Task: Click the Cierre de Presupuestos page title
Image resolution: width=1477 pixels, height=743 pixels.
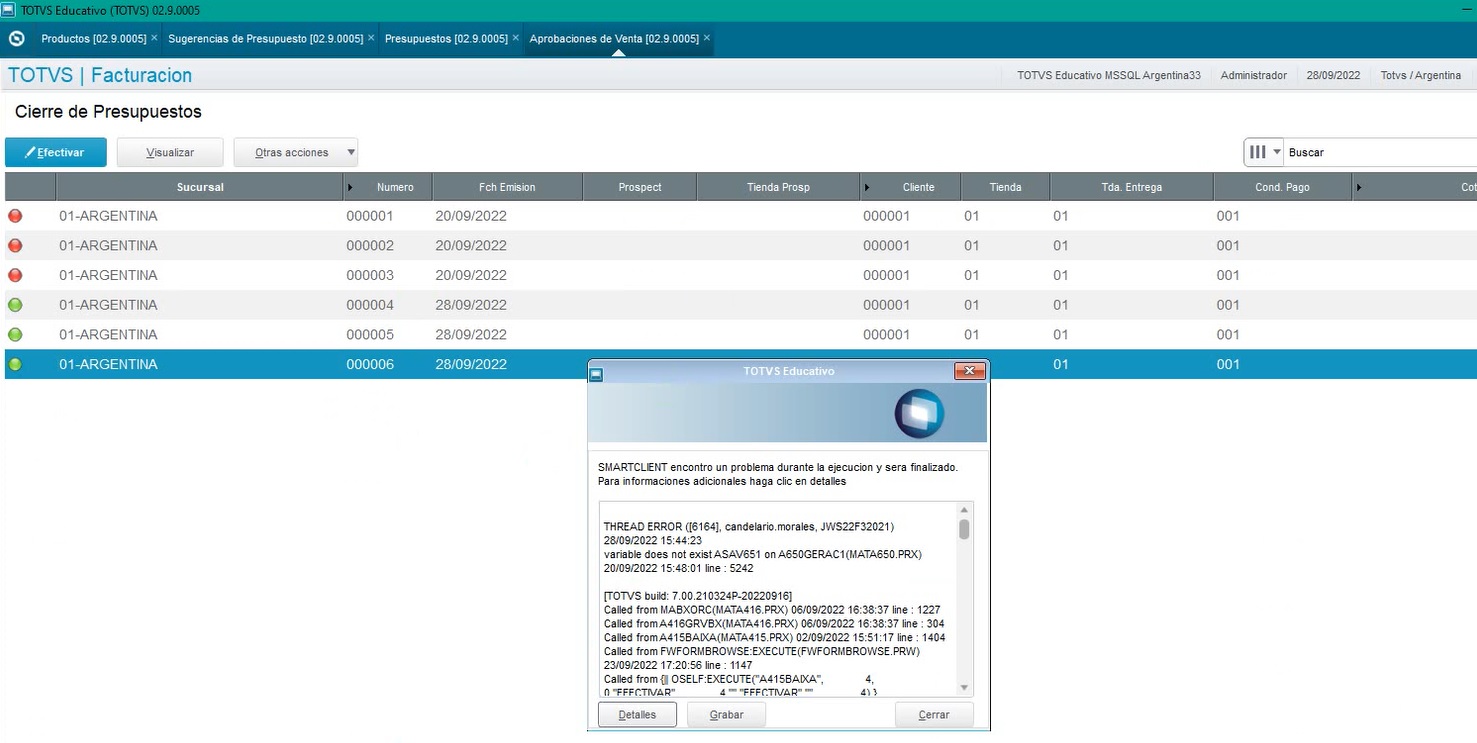Action: 108,112
